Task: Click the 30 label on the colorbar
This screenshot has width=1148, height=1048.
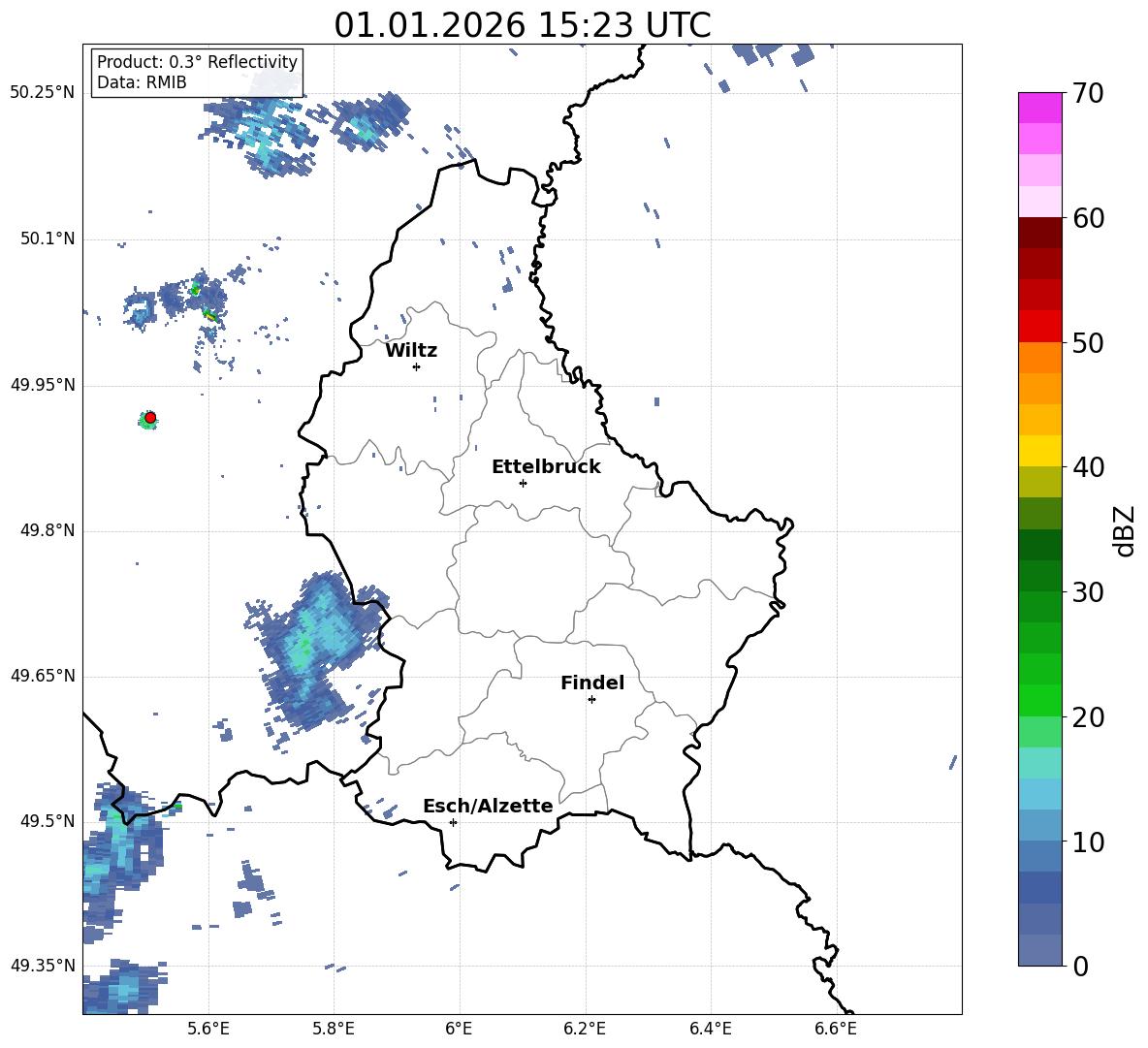Action: 1088,592
